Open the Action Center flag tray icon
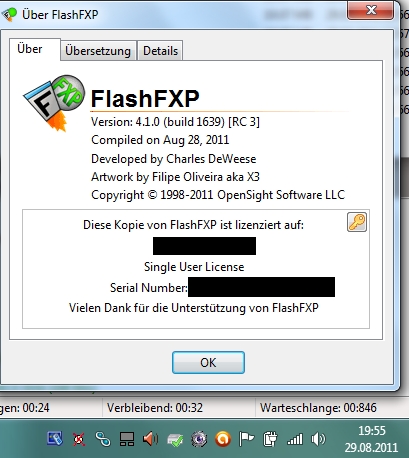This screenshot has width=409, height=458. 246,439
